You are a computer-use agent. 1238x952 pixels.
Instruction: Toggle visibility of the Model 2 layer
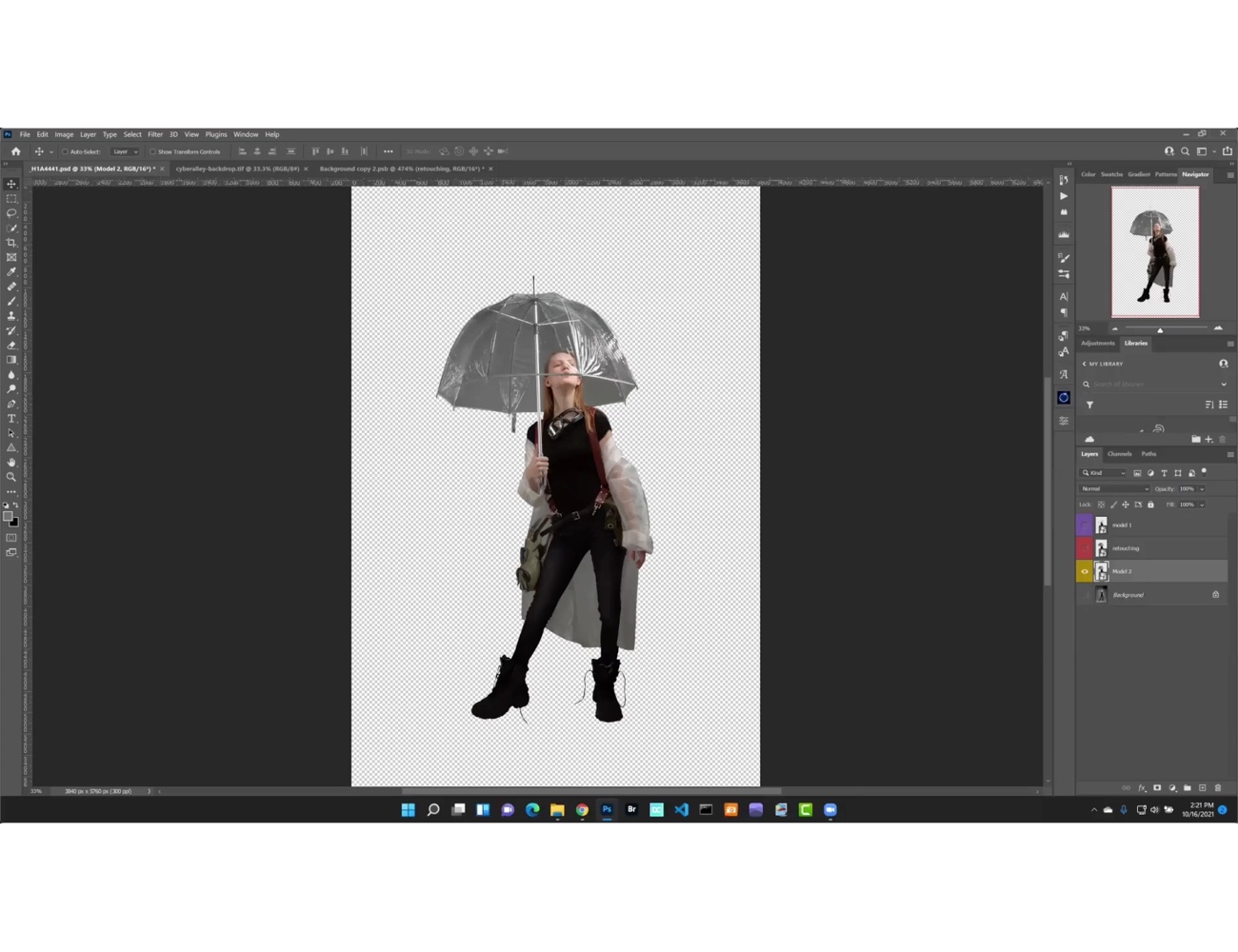tap(1085, 571)
